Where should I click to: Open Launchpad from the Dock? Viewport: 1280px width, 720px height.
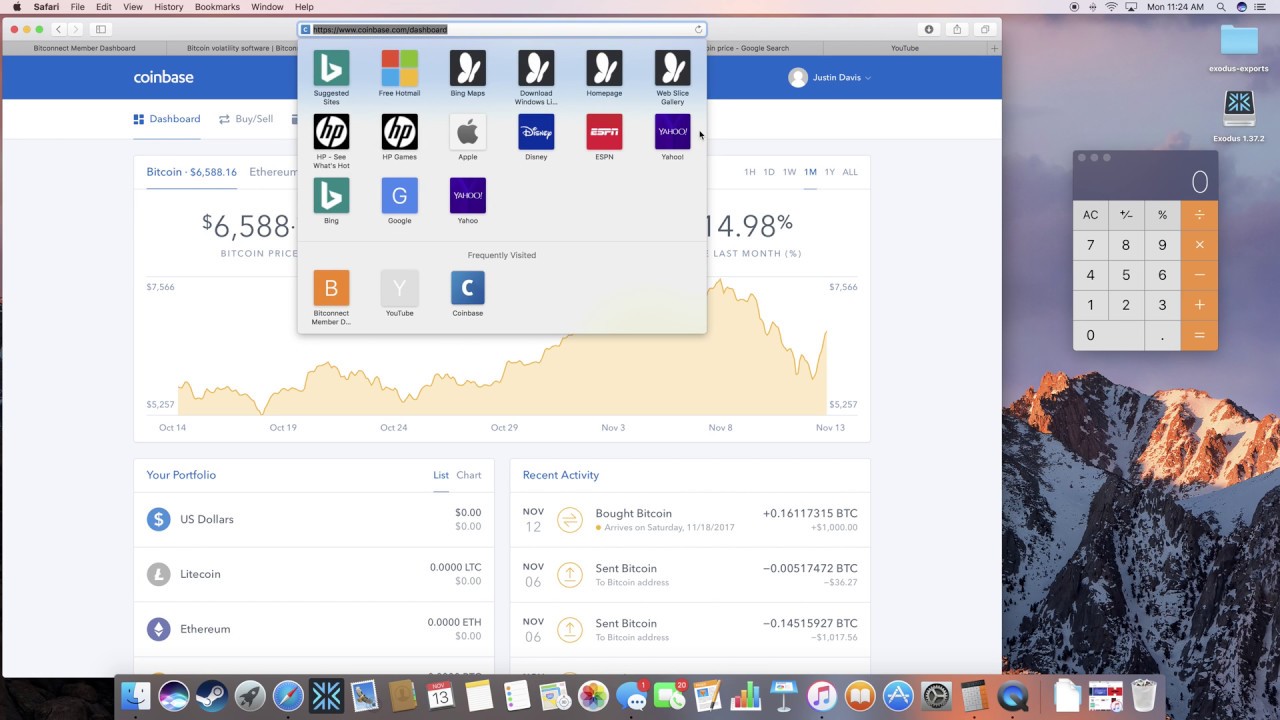[x=250, y=696]
